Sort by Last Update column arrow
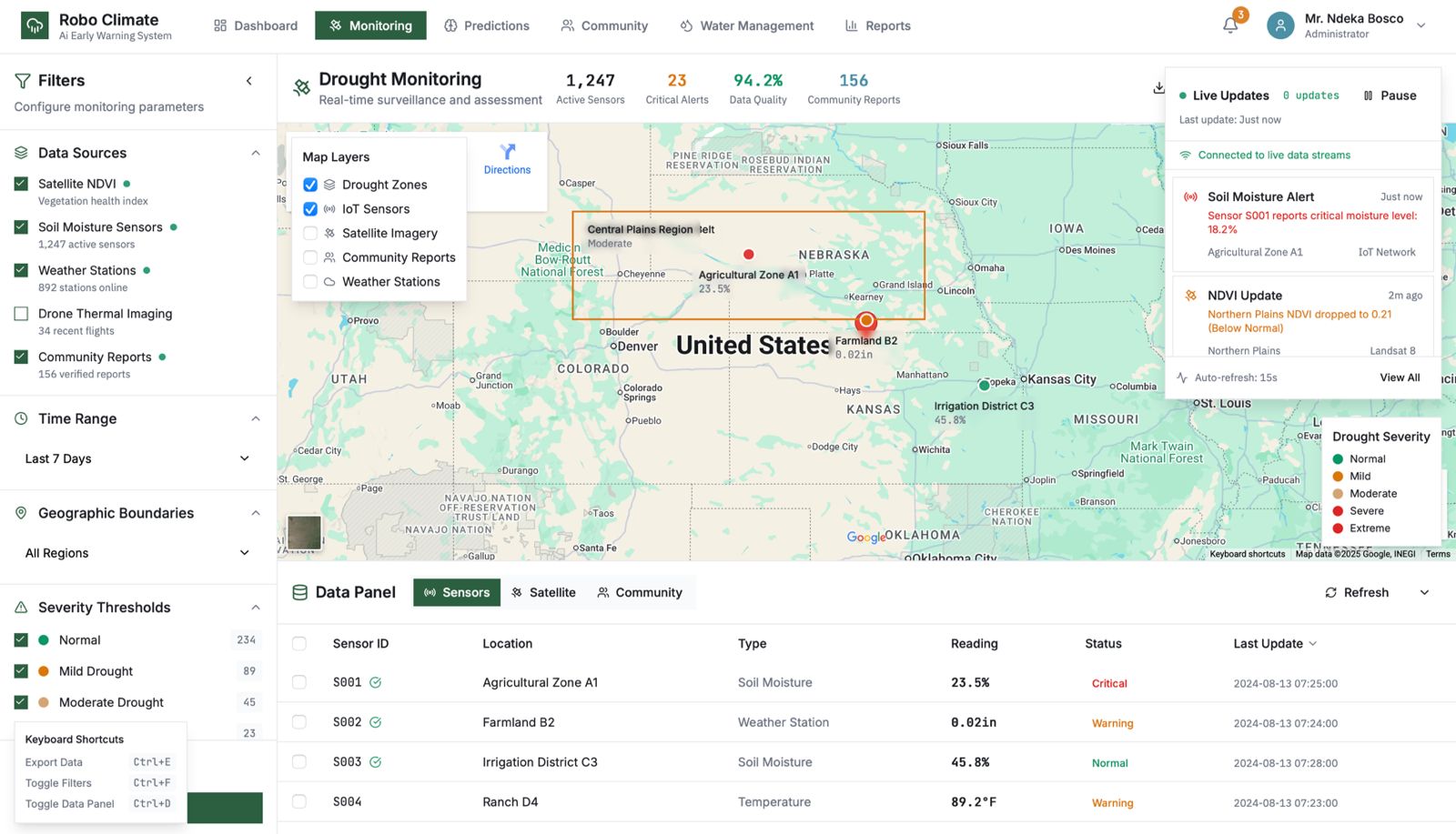 [1312, 644]
